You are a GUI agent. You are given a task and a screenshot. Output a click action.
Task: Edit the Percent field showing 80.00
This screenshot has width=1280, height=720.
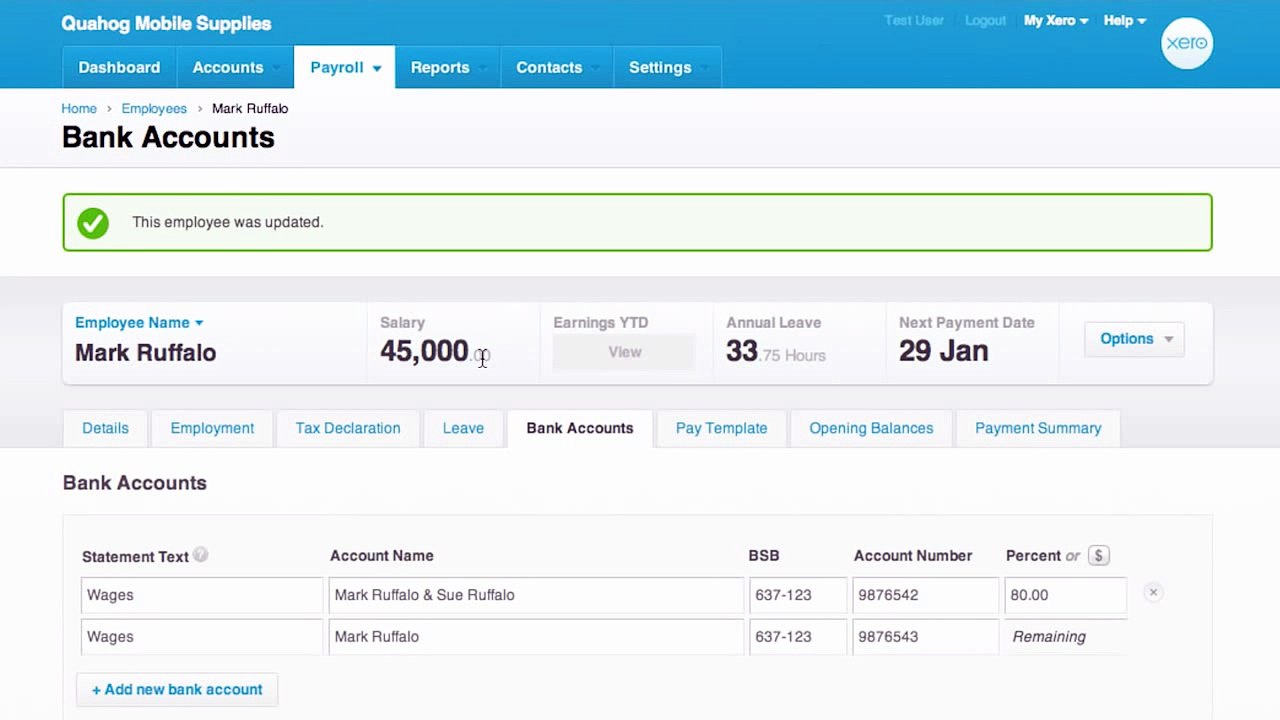pyautogui.click(x=1065, y=595)
